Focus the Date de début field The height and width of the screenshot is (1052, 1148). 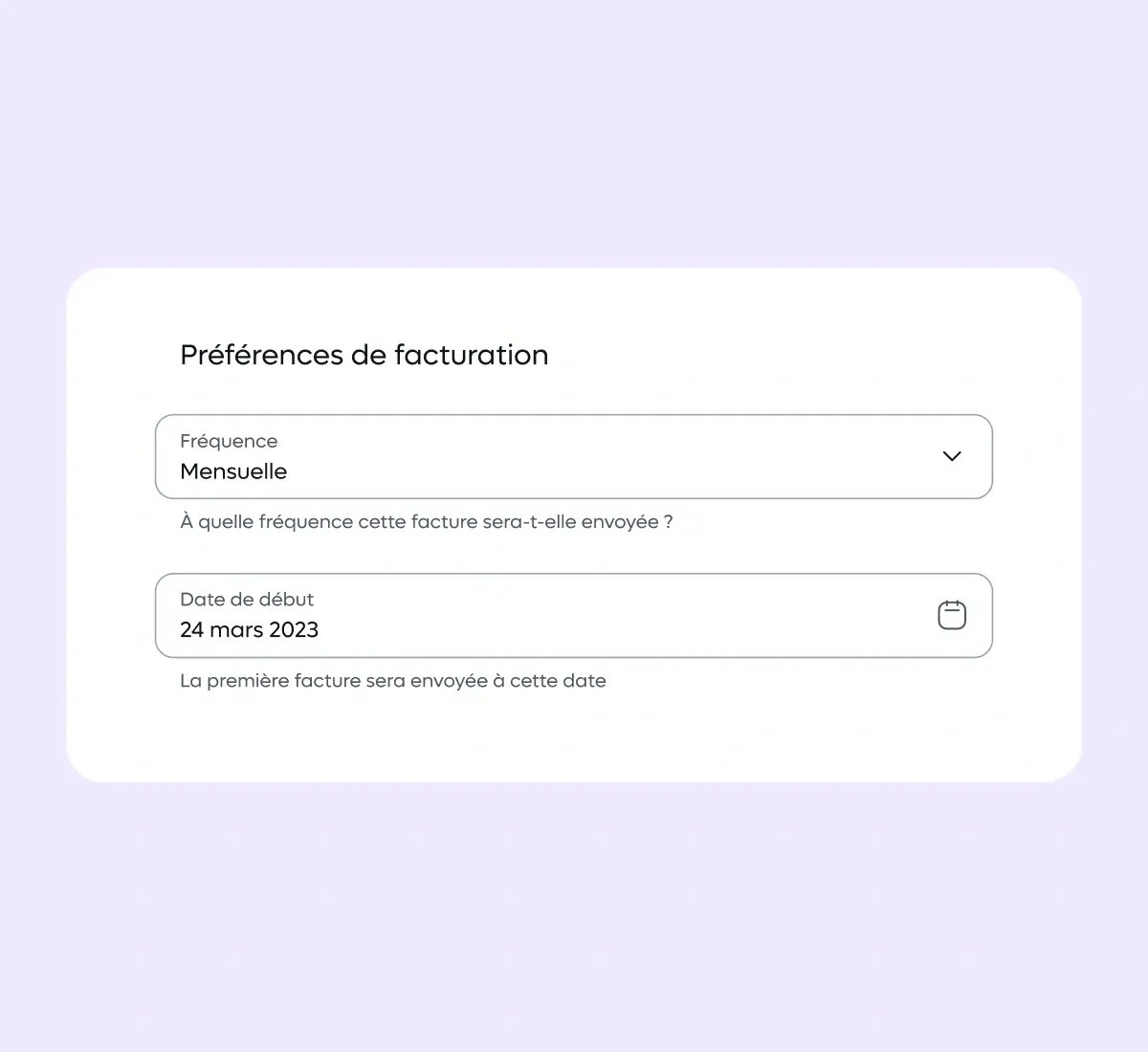[574, 615]
